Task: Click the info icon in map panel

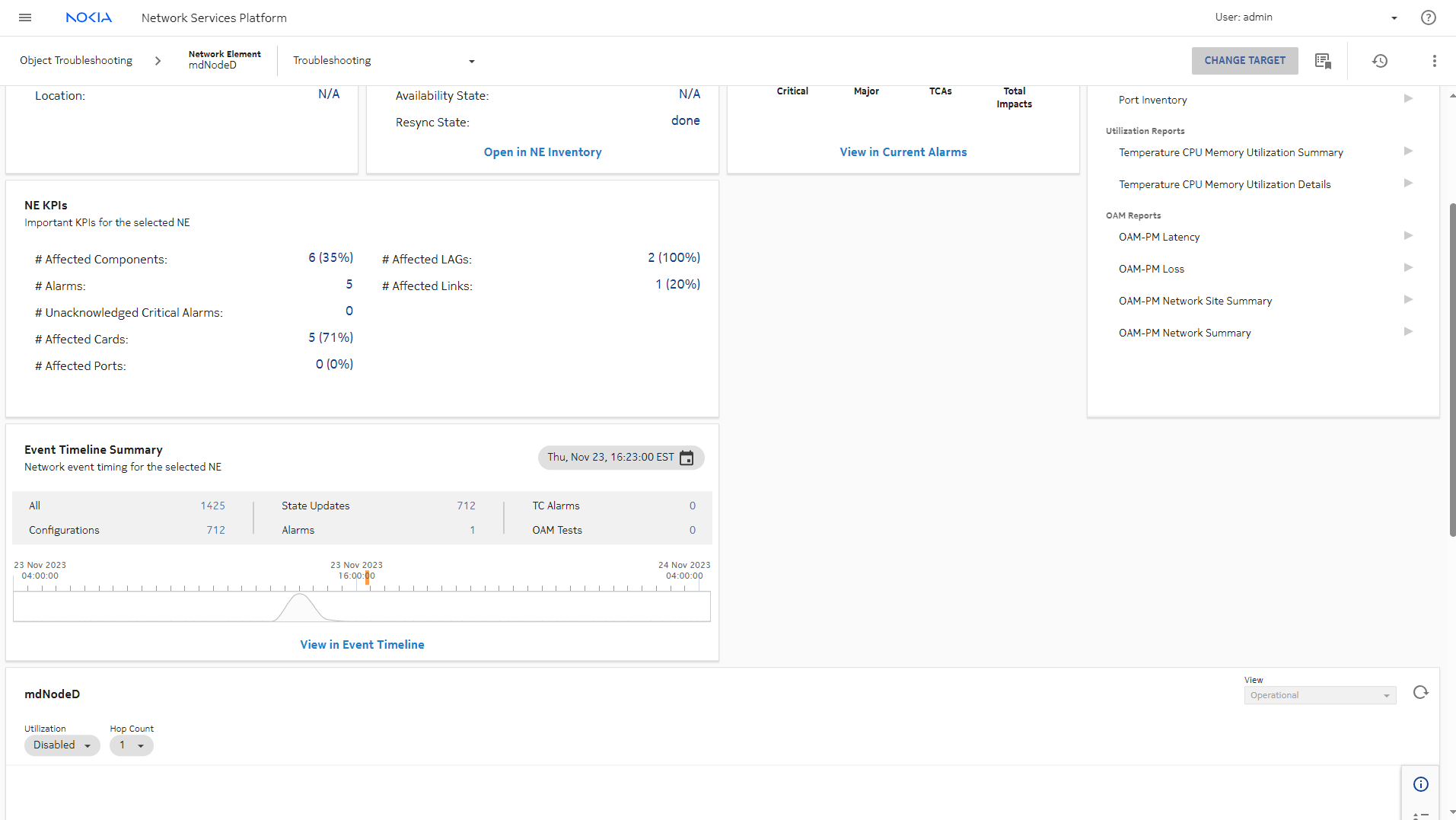Action: pos(1420,784)
